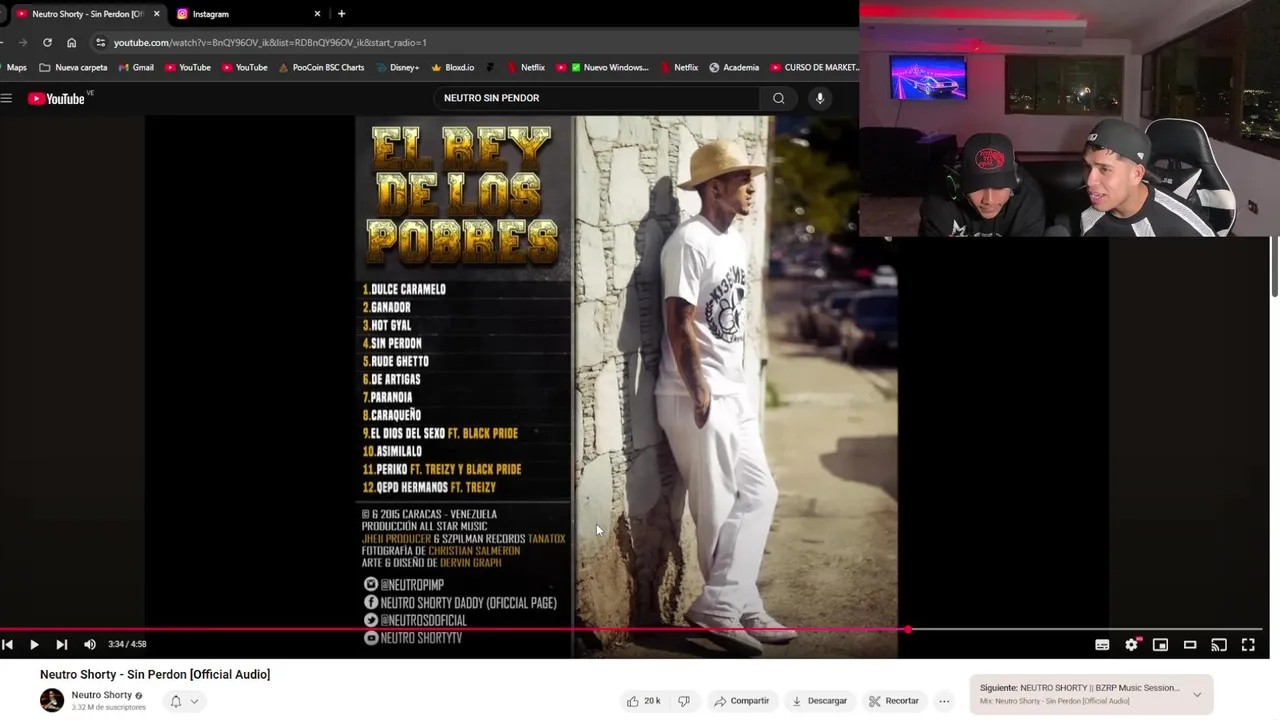Play the Sin Perdon video
The image size is (1280, 720).
[34, 645]
